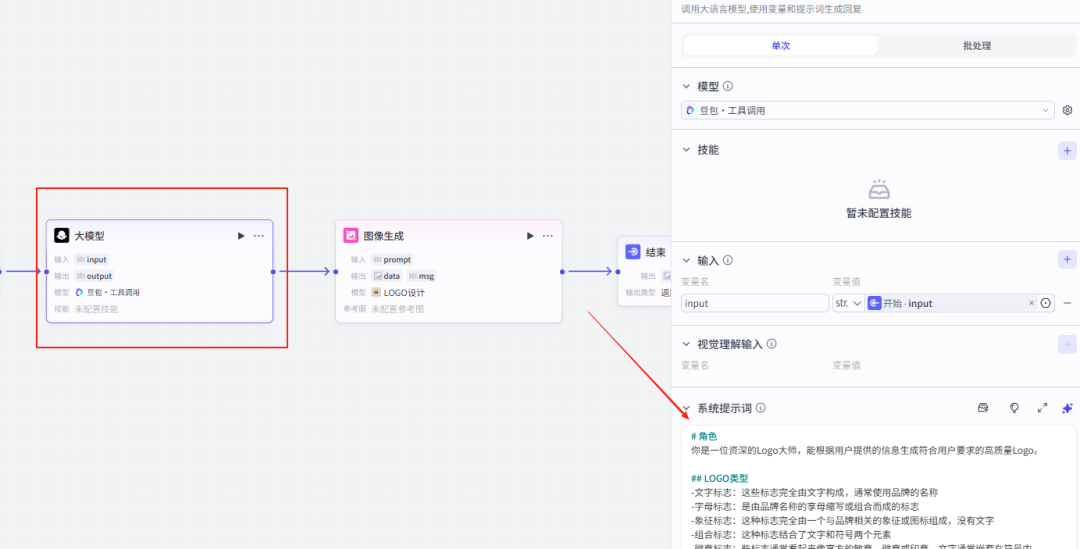1080x549 pixels.
Task: Open the 图像生成 node's three-dot menu
Action: tap(548, 236)
